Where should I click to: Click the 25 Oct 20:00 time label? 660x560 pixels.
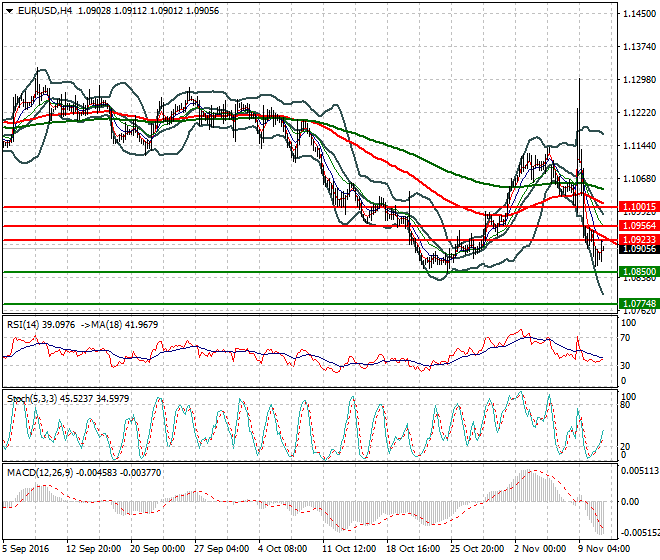pyautogui.click(x=477, y=549)
